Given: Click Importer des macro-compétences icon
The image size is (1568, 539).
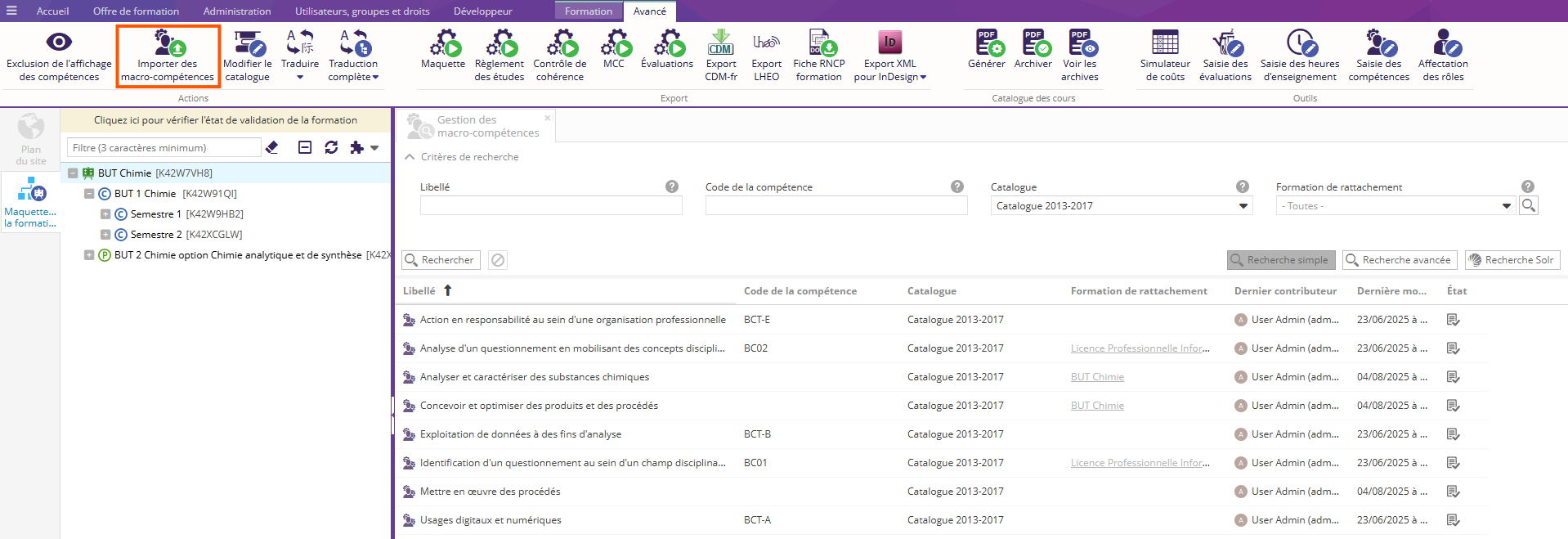Looking at the screenshot, I should [x=168, y=43].
